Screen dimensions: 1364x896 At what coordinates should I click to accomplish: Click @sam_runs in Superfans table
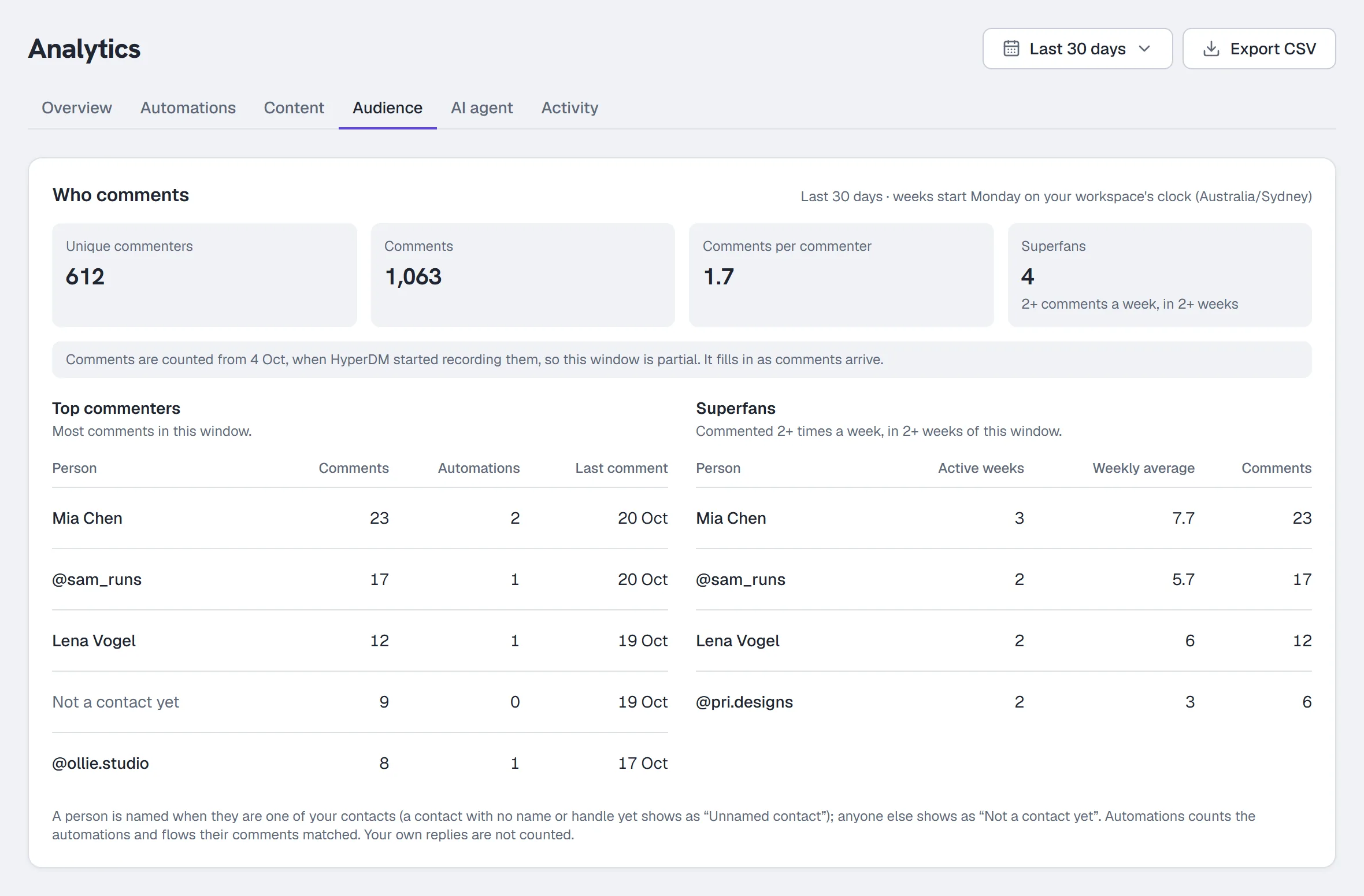pyautogui.click(x=741, y=579)
